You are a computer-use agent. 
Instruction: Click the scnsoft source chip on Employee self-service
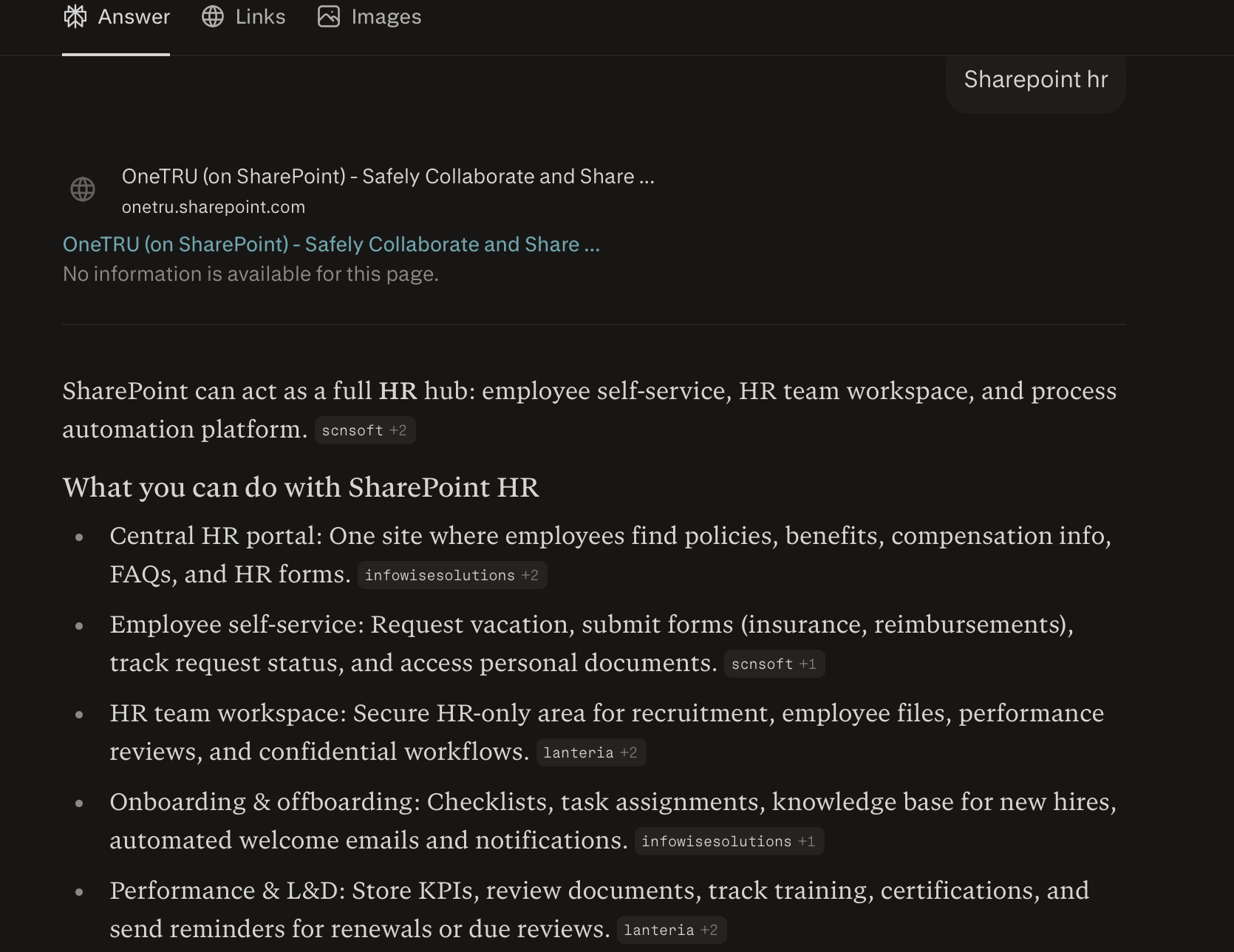click(x=774, y=663)
